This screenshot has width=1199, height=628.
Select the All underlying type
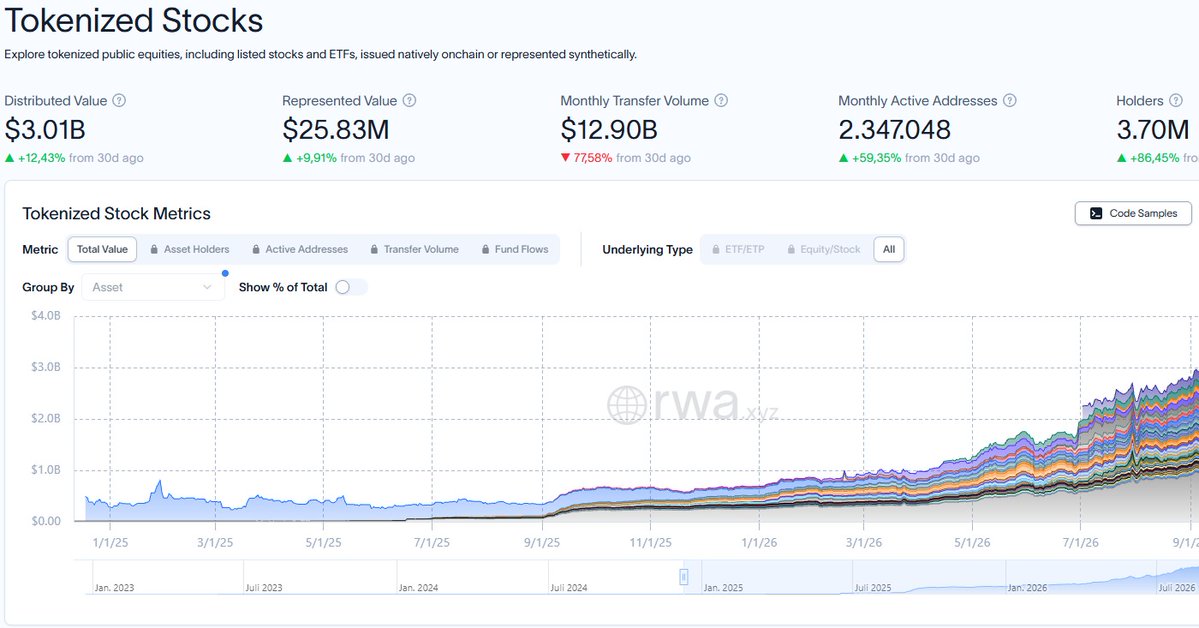tap(889, 249)
